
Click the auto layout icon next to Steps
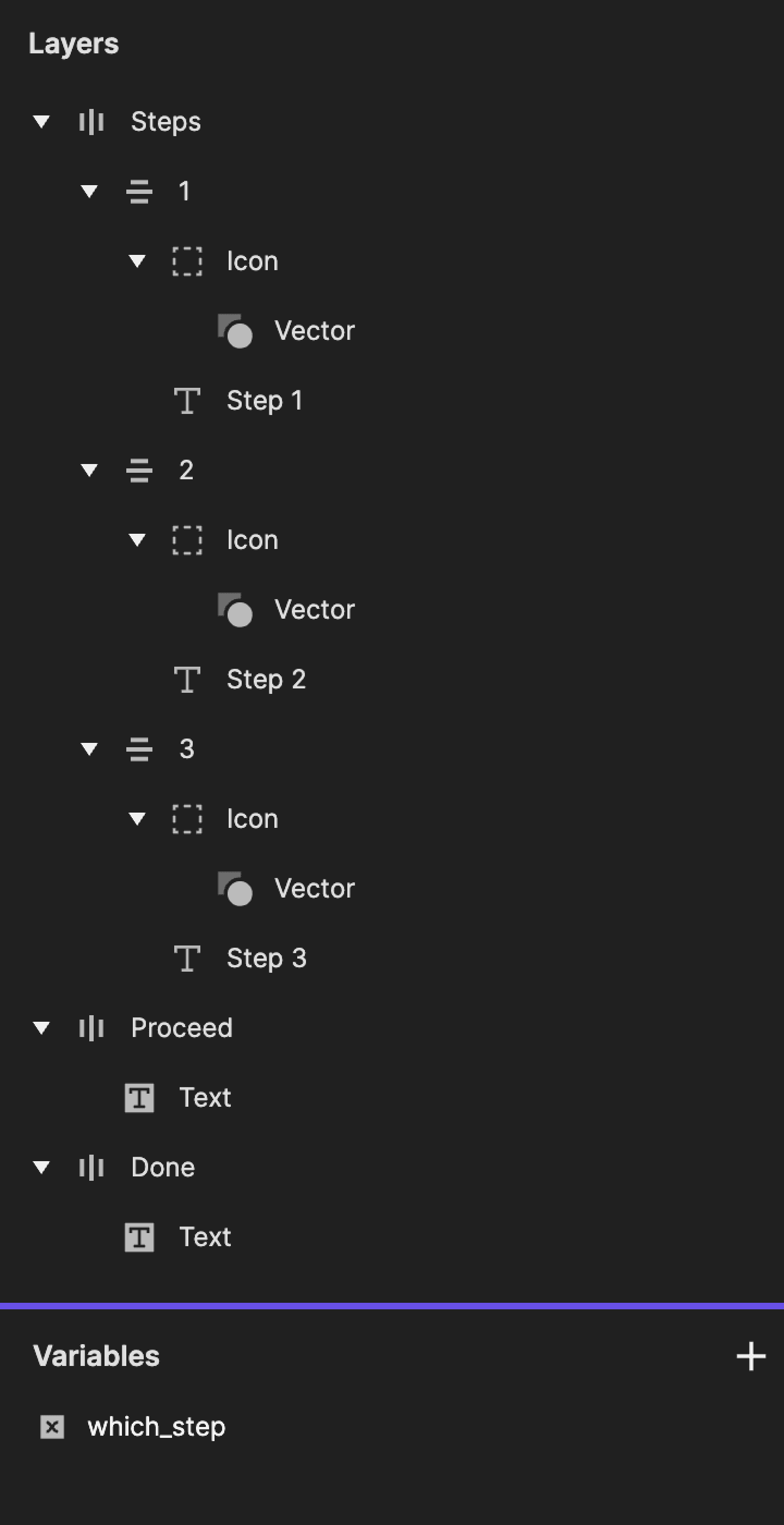pyautogui.click(x=90, y=121)
